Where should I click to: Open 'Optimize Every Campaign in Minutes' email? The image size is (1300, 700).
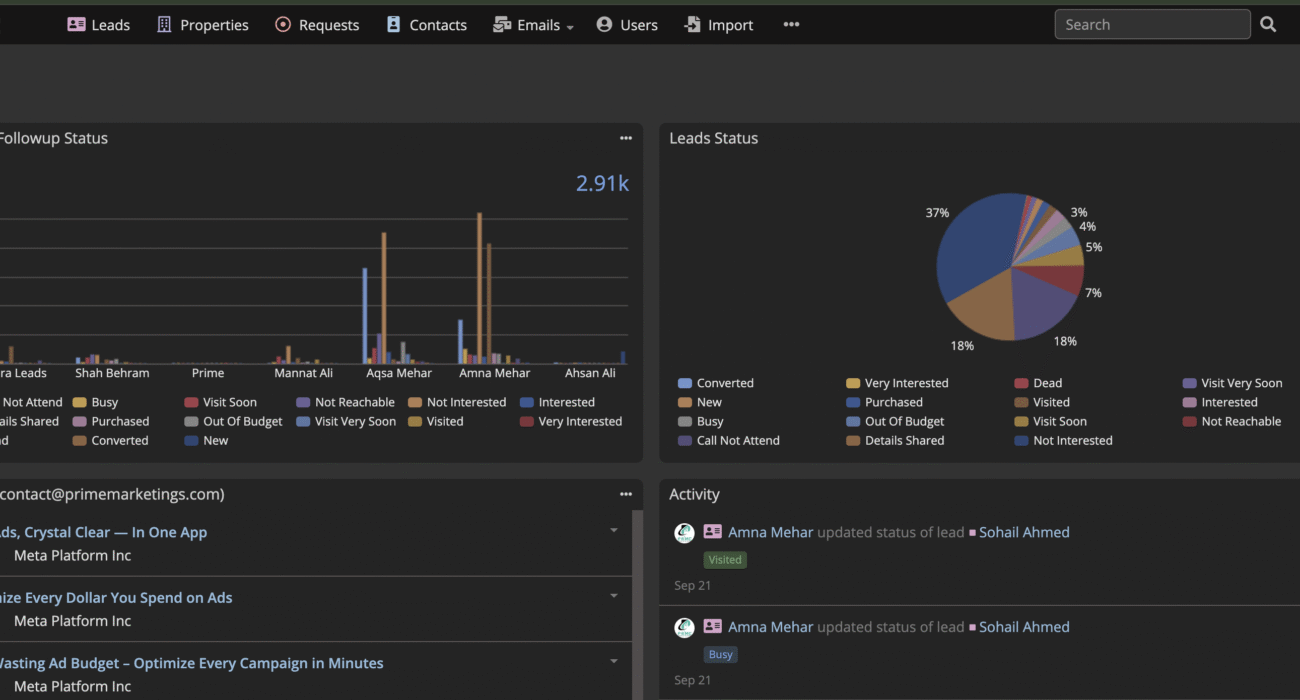(190, 663)
